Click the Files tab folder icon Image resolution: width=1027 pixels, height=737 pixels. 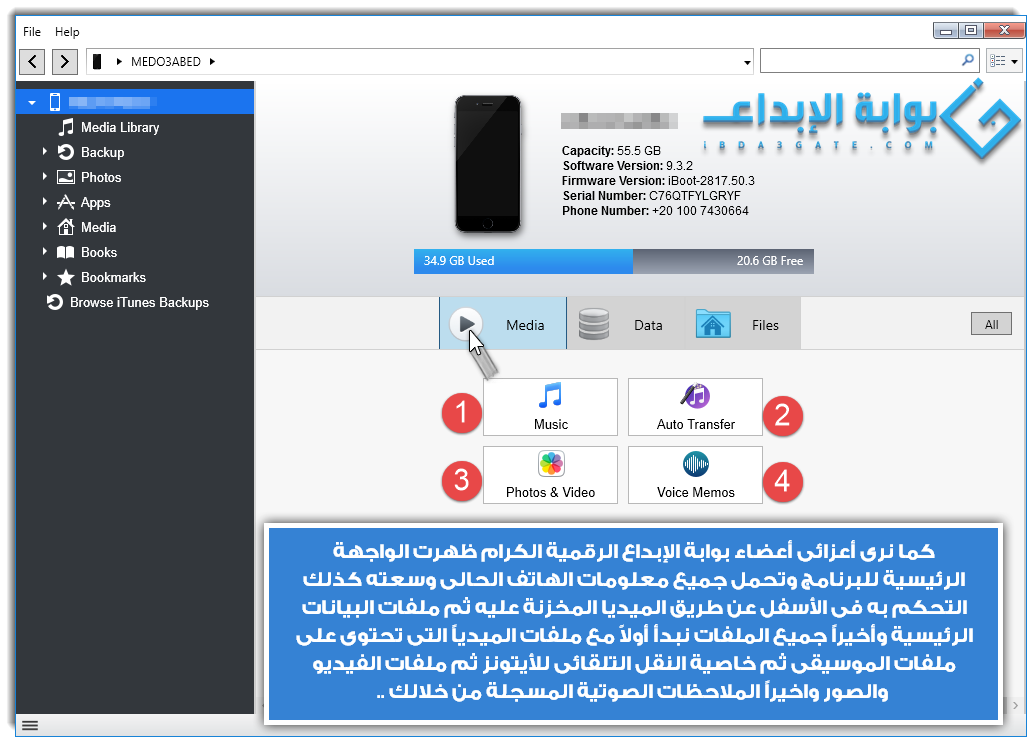713,324
